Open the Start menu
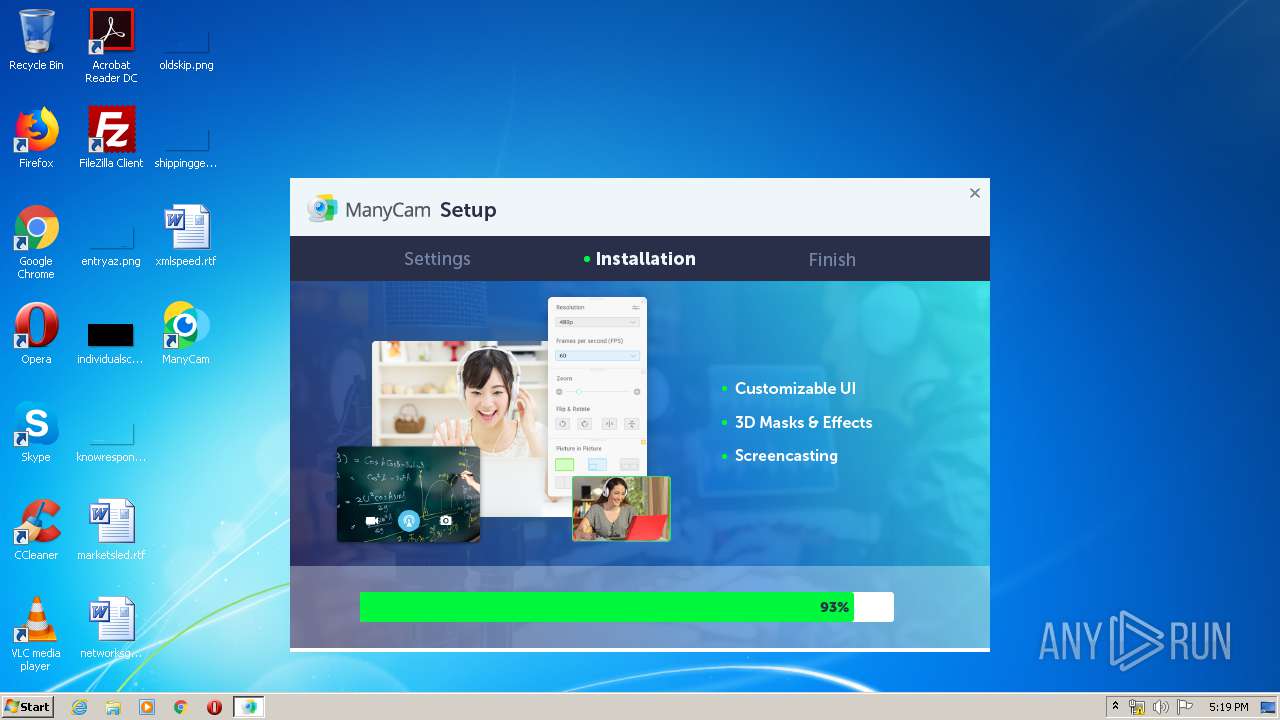Viewport: 1280px width, 720px height. coord(27,707)
